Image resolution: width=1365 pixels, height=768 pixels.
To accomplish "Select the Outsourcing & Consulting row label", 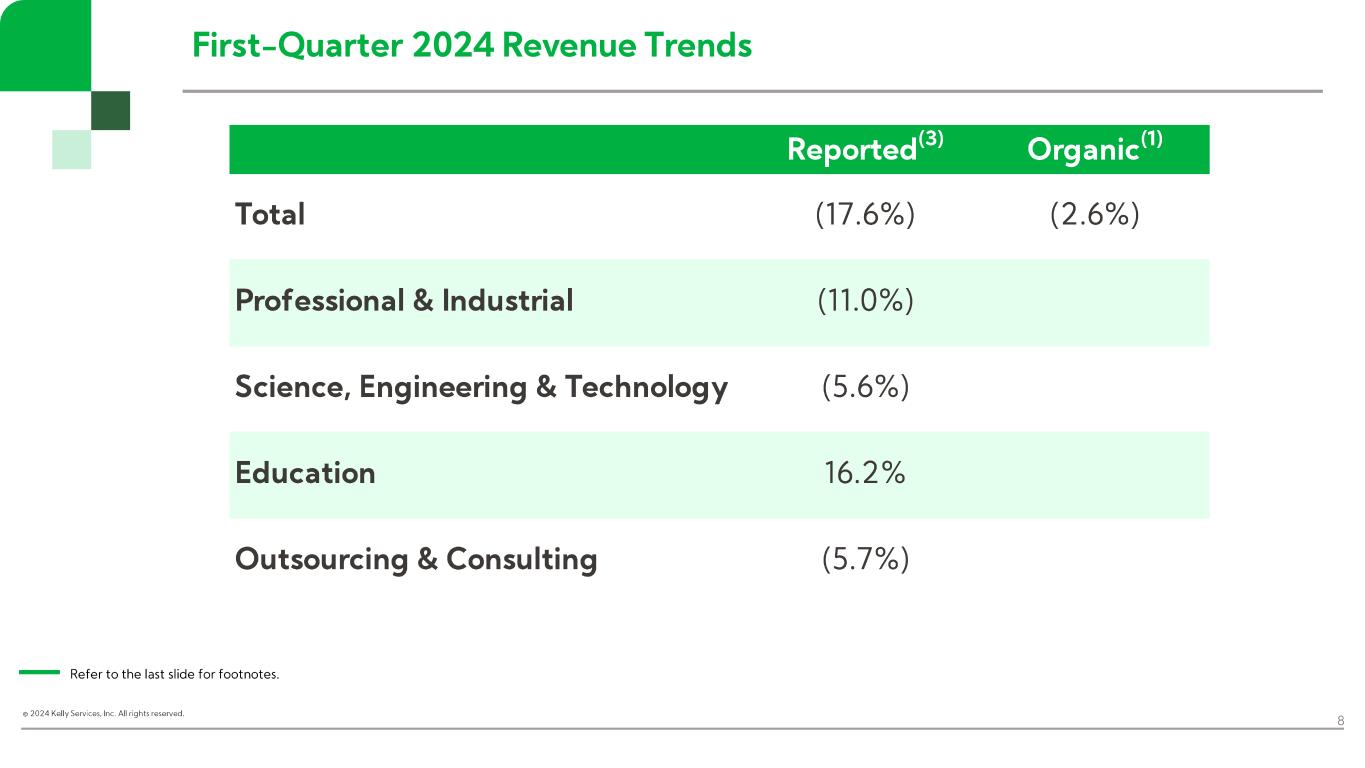I will (416, 559).
